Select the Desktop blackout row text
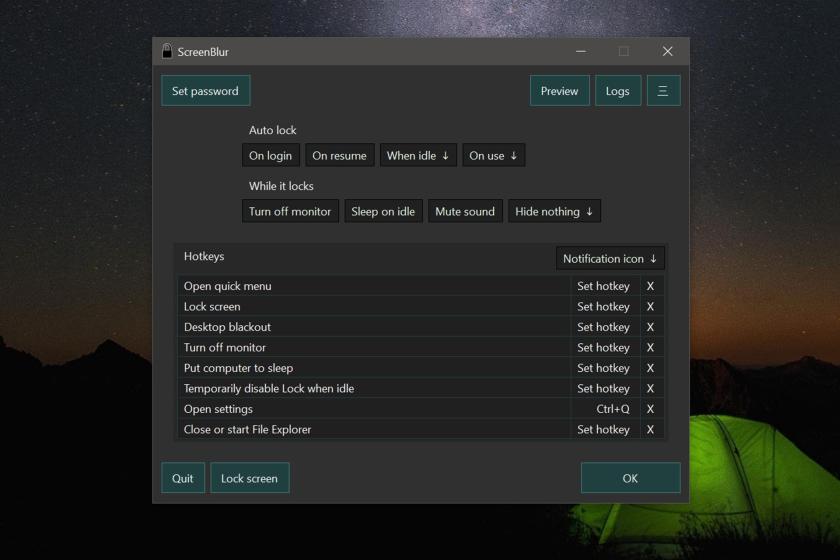Screen dimensions: 840x560 coord(227,327)
